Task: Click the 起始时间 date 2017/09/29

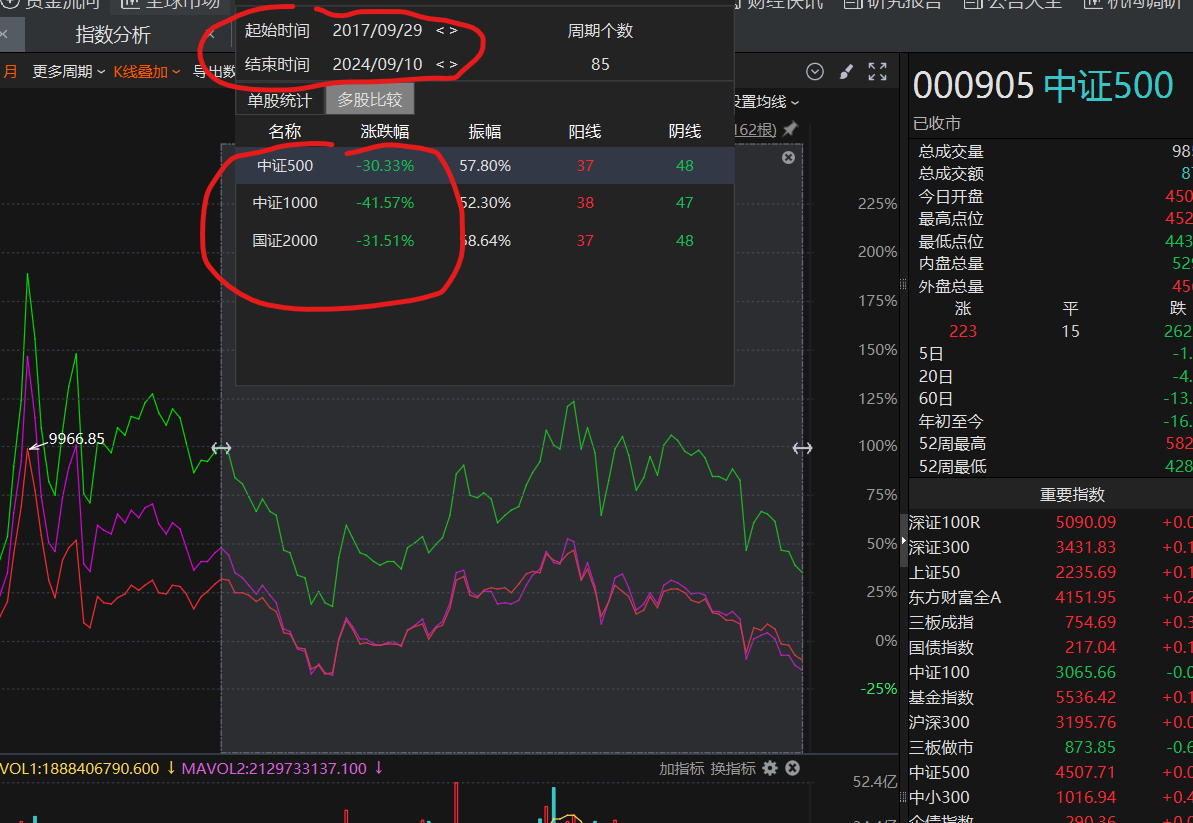Action: (x=377, y=30)
